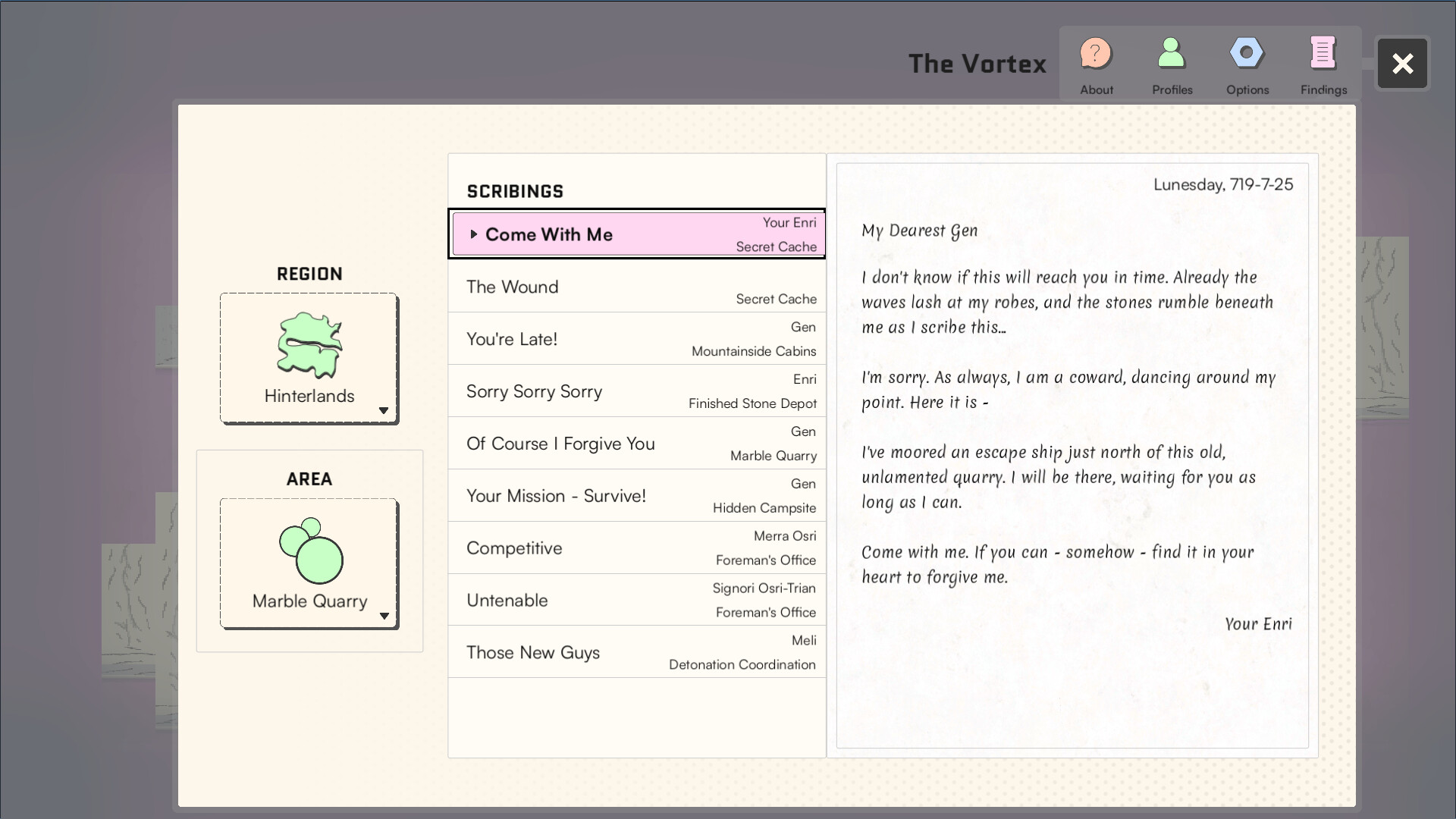Click the X close icon near The Vortex
This screenshot has width=1456, height=819.
[1402, 64]
